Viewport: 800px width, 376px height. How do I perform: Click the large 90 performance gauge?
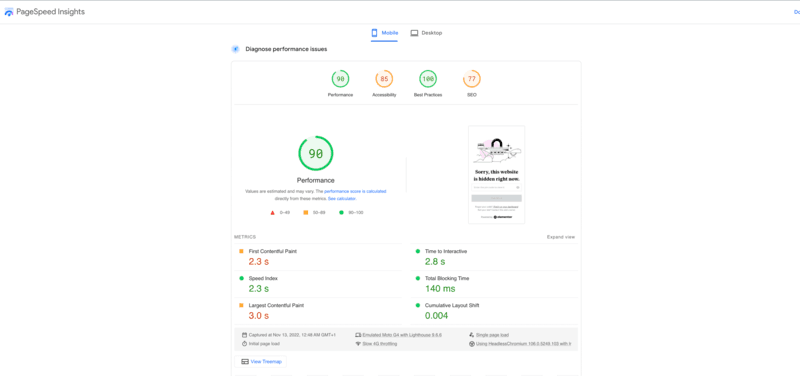coord(316,153)
